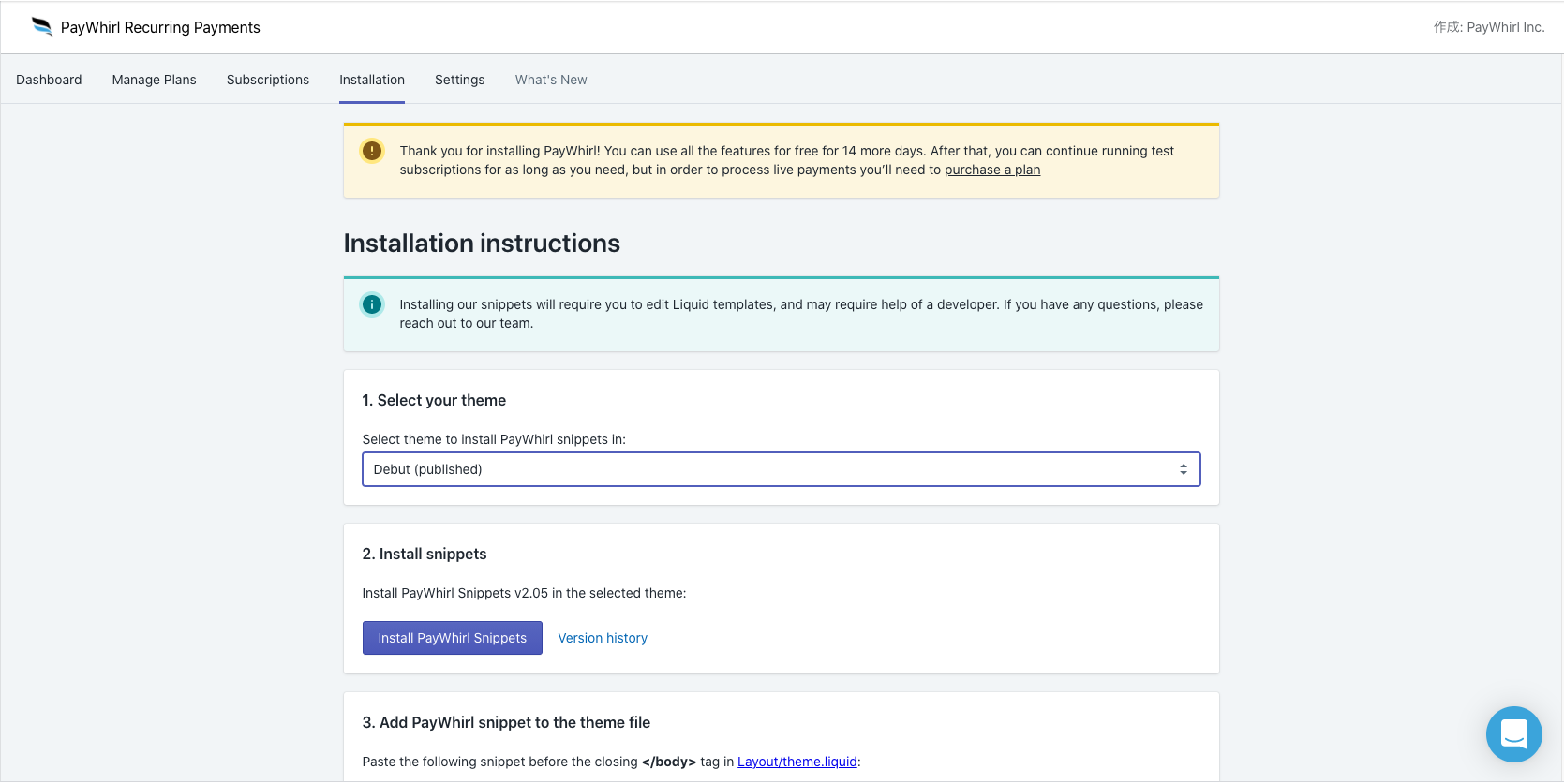Open the Settings tab
This screenshot has width=1564, height=784.
(459, 80)
